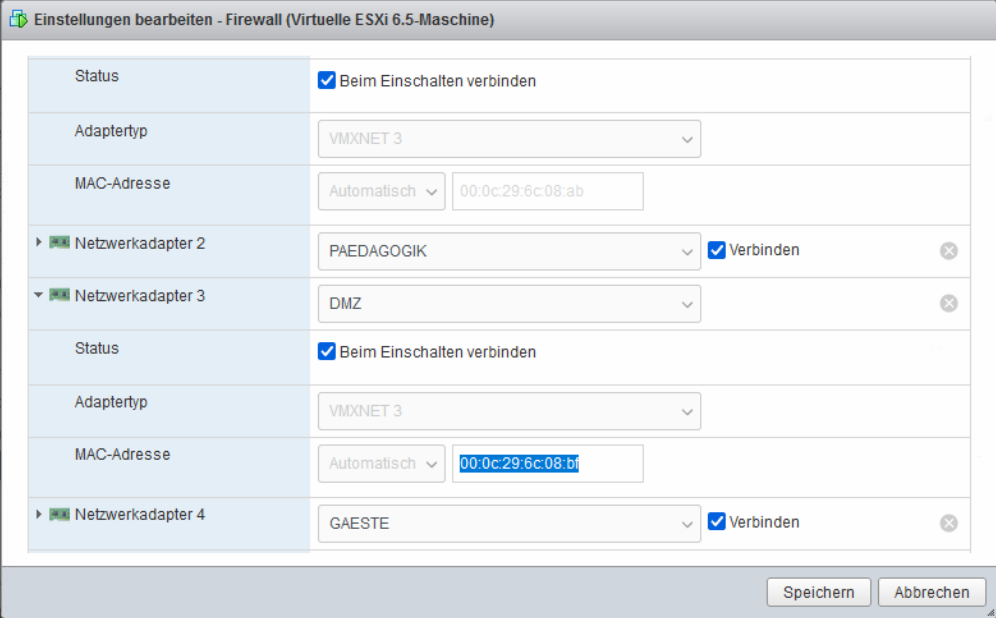Click the VM icon in the title bar
Image resolution: width=996 pixels, height=618 pixels.
18,19
